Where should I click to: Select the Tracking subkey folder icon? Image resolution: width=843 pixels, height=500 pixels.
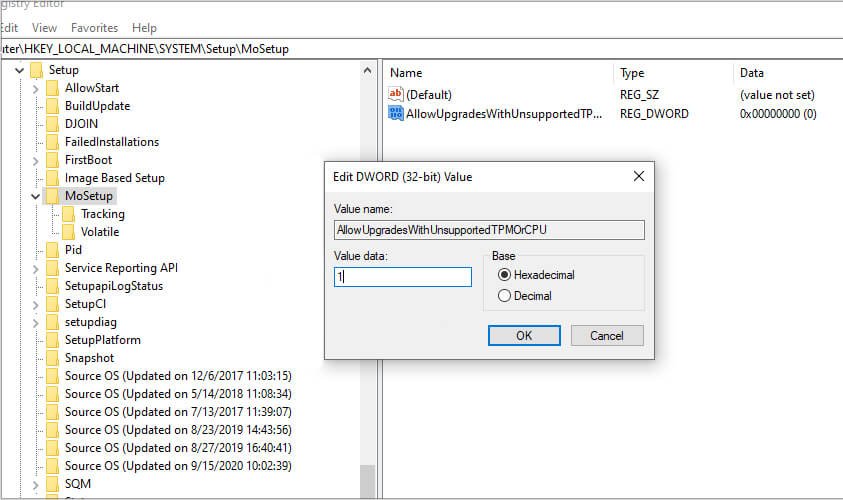click(x=68, y=214)
